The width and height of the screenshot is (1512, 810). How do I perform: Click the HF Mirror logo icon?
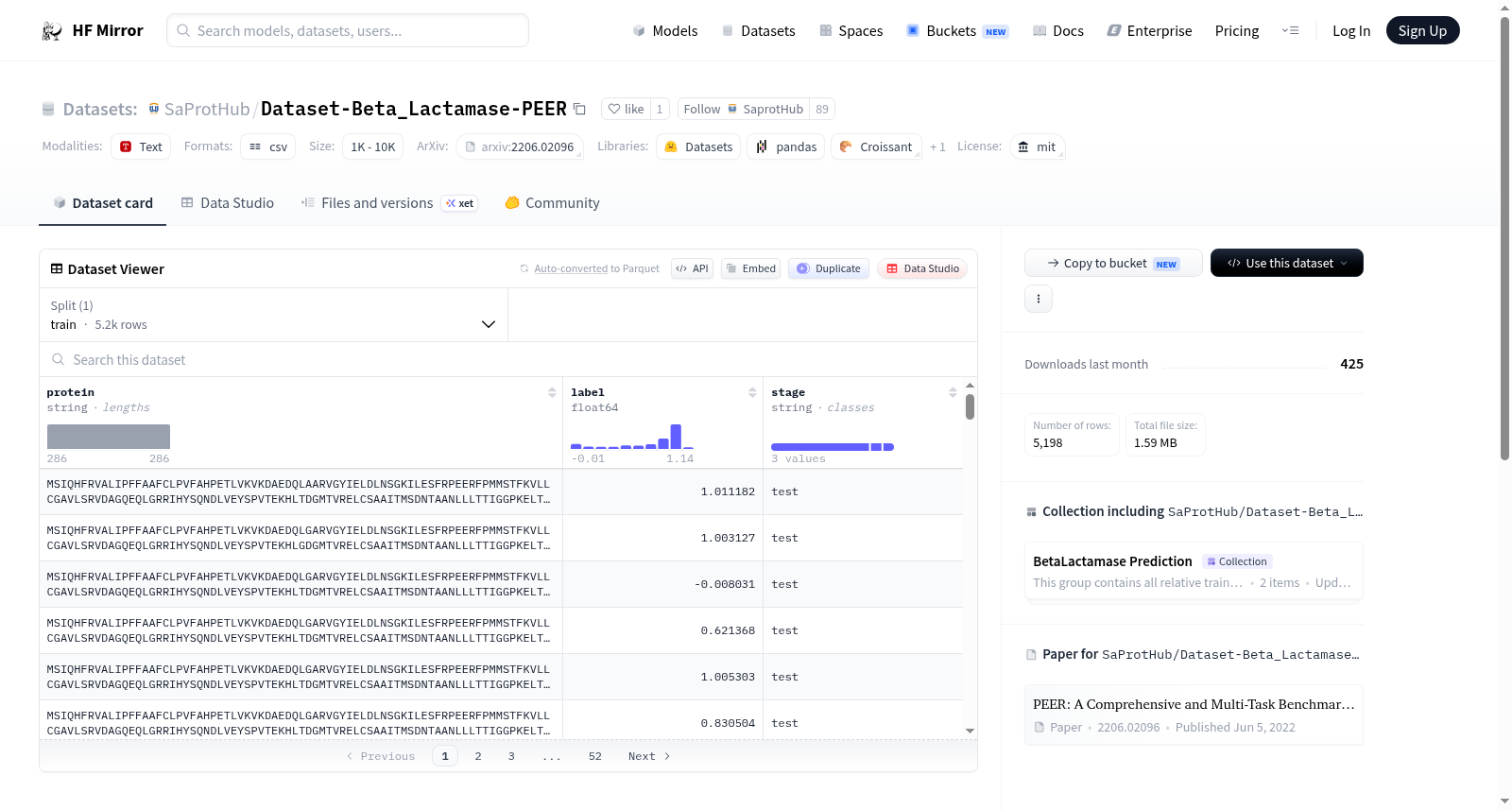(52, 31)
